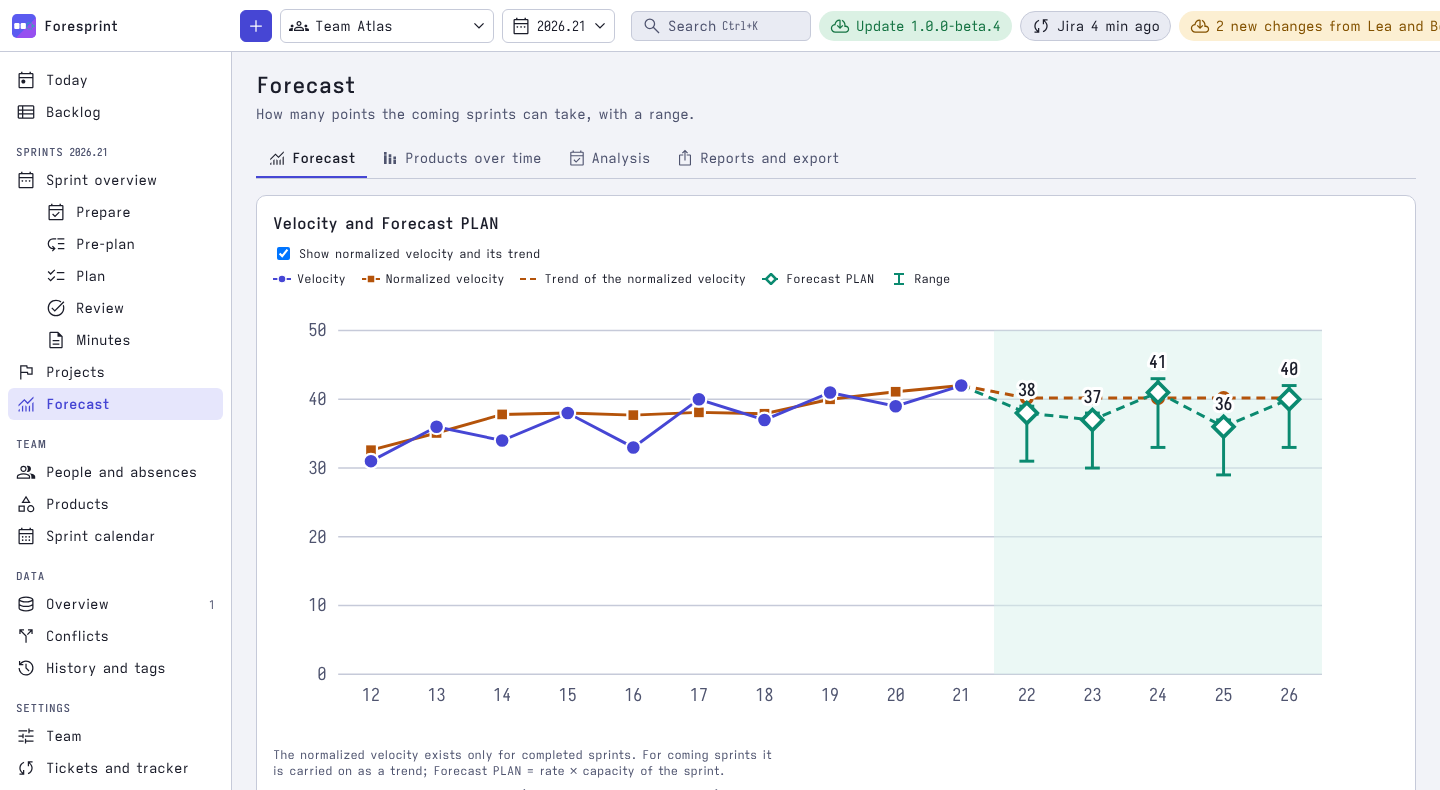This screenshot has height=790, width=1440.
Task: Click the Foresprint logo icon
Action: pyautogui.click(x=24, y=26)
